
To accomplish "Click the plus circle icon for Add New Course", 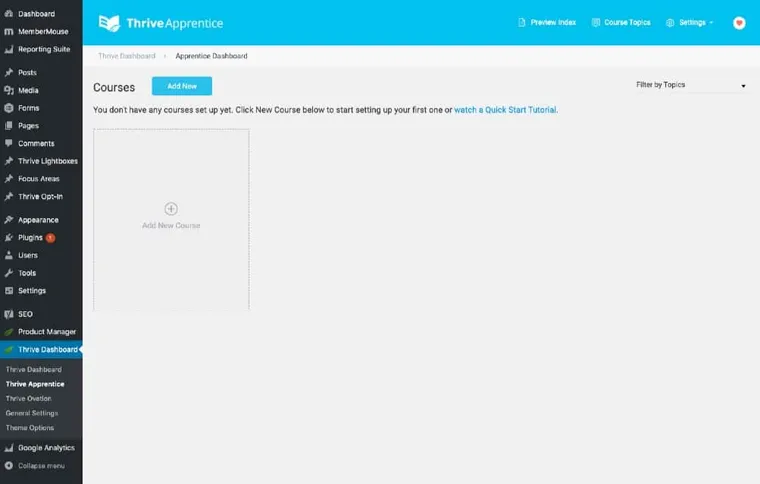I will [x=171, y=209].
